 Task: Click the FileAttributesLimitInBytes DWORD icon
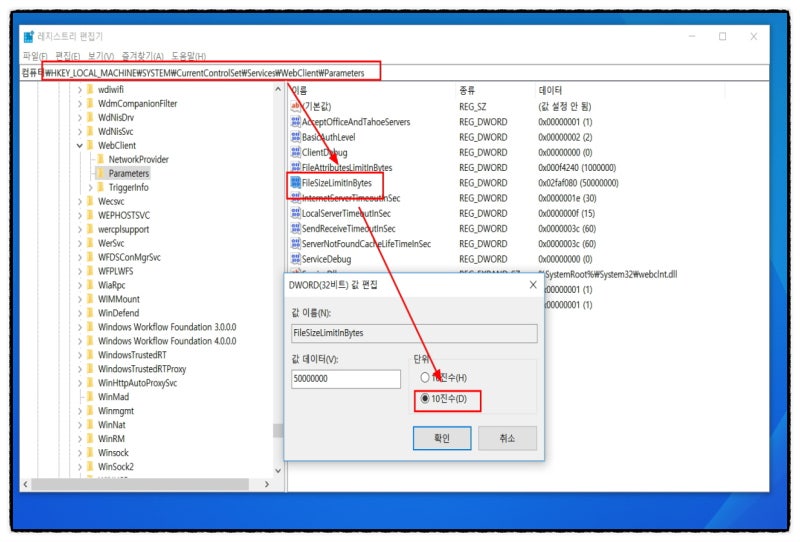pyautogui.click(x=295, y=167)
